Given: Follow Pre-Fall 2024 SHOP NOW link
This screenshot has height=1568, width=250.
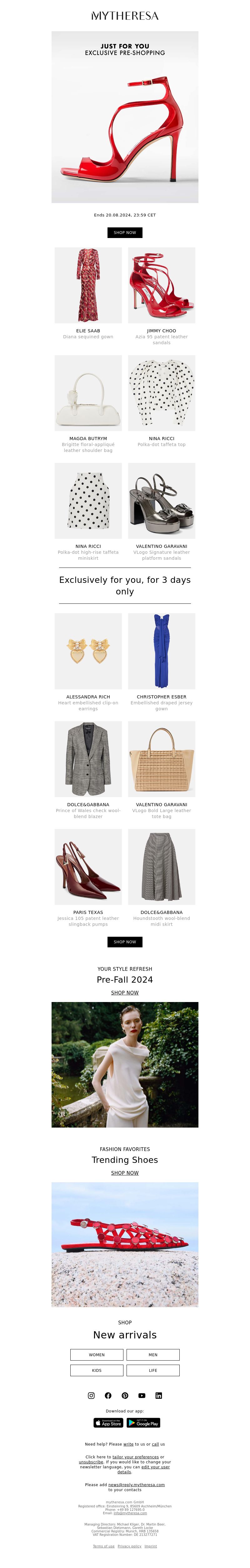Looking at the screenshot, I should tap(125, 993).
